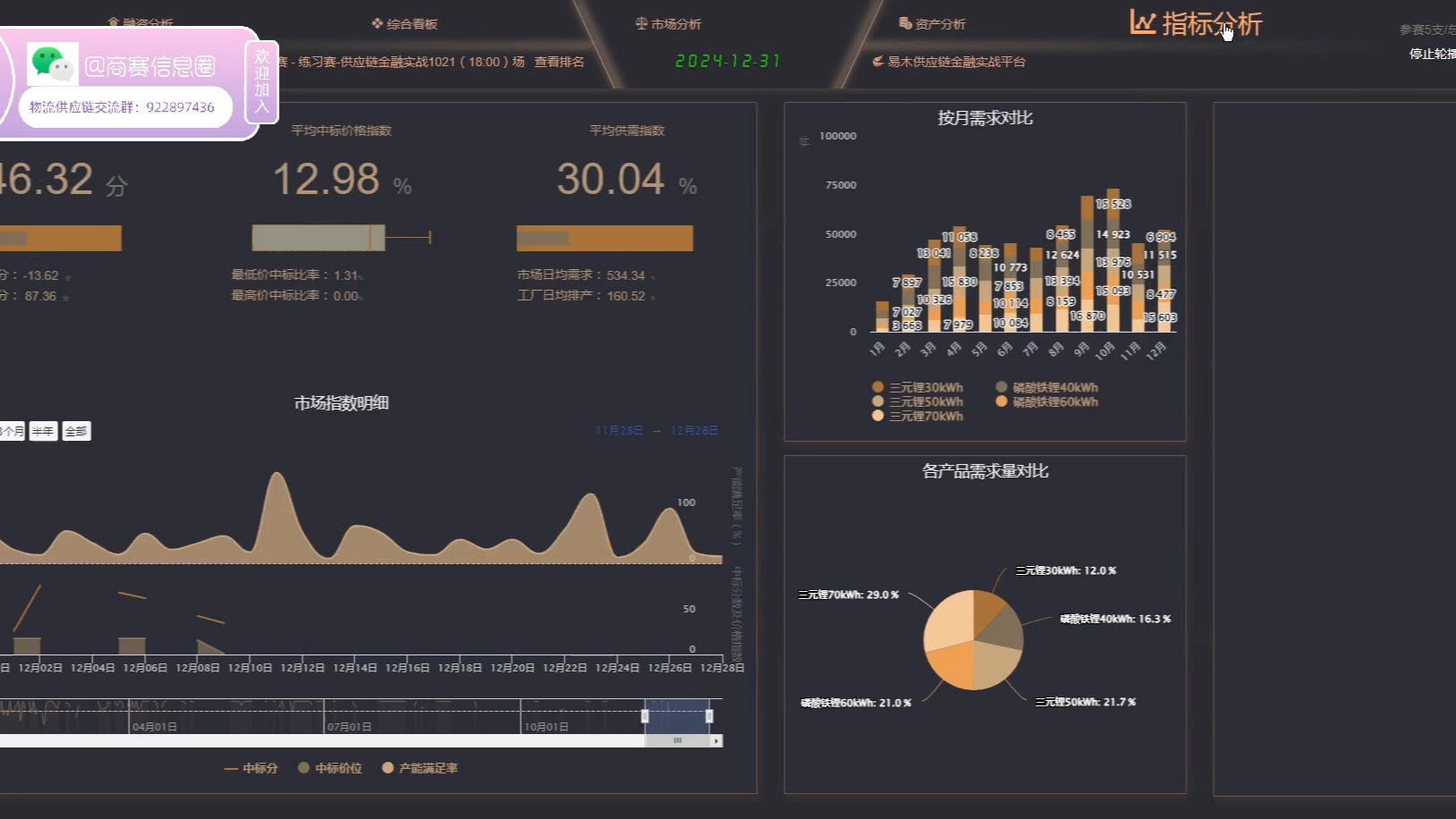Click the left handle of range navigator
This screenshot has height=819, width=1456.
pyautogui.click(x=645, y=716)
